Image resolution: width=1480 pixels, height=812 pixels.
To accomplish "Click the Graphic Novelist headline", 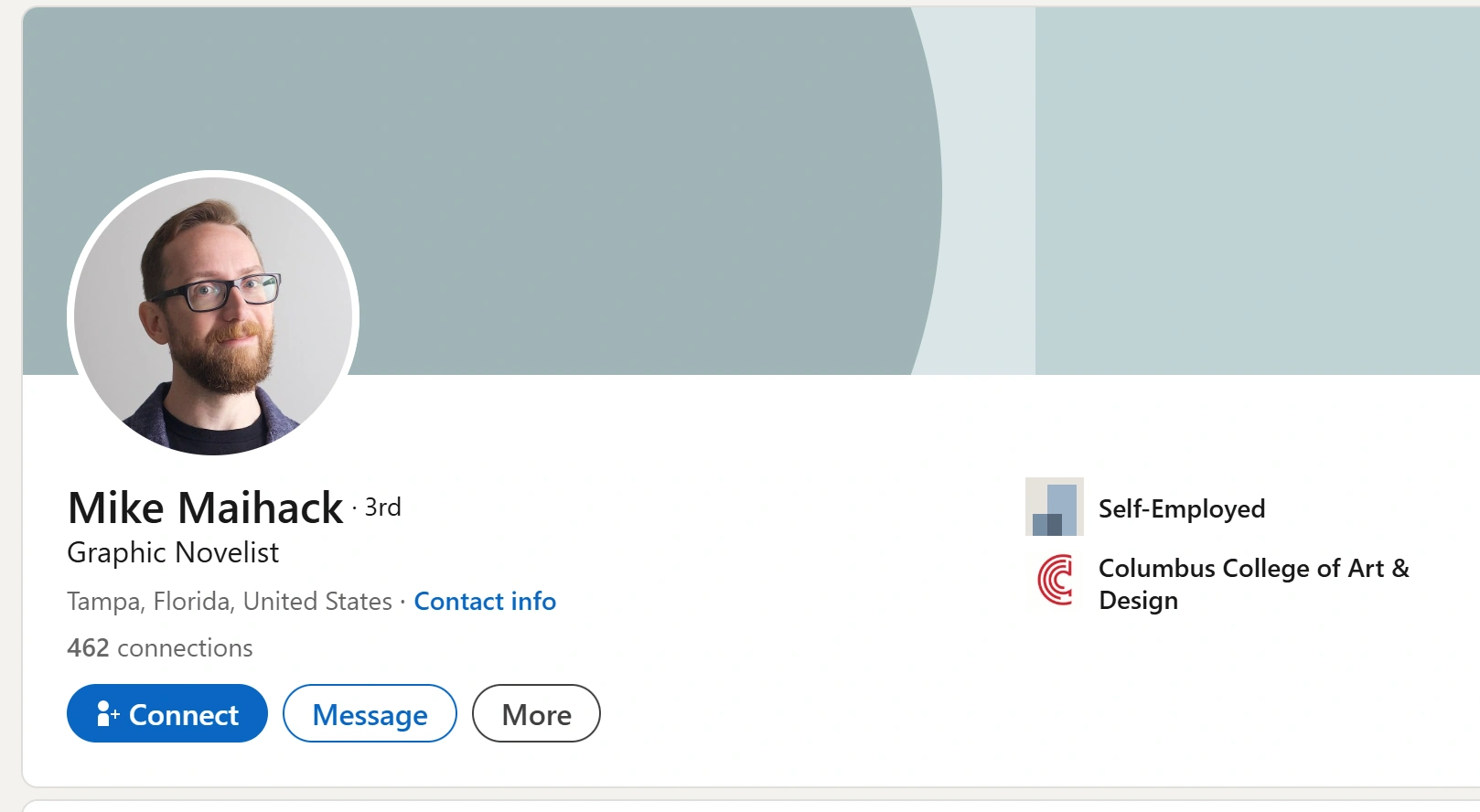I will (x=173, y=552).
